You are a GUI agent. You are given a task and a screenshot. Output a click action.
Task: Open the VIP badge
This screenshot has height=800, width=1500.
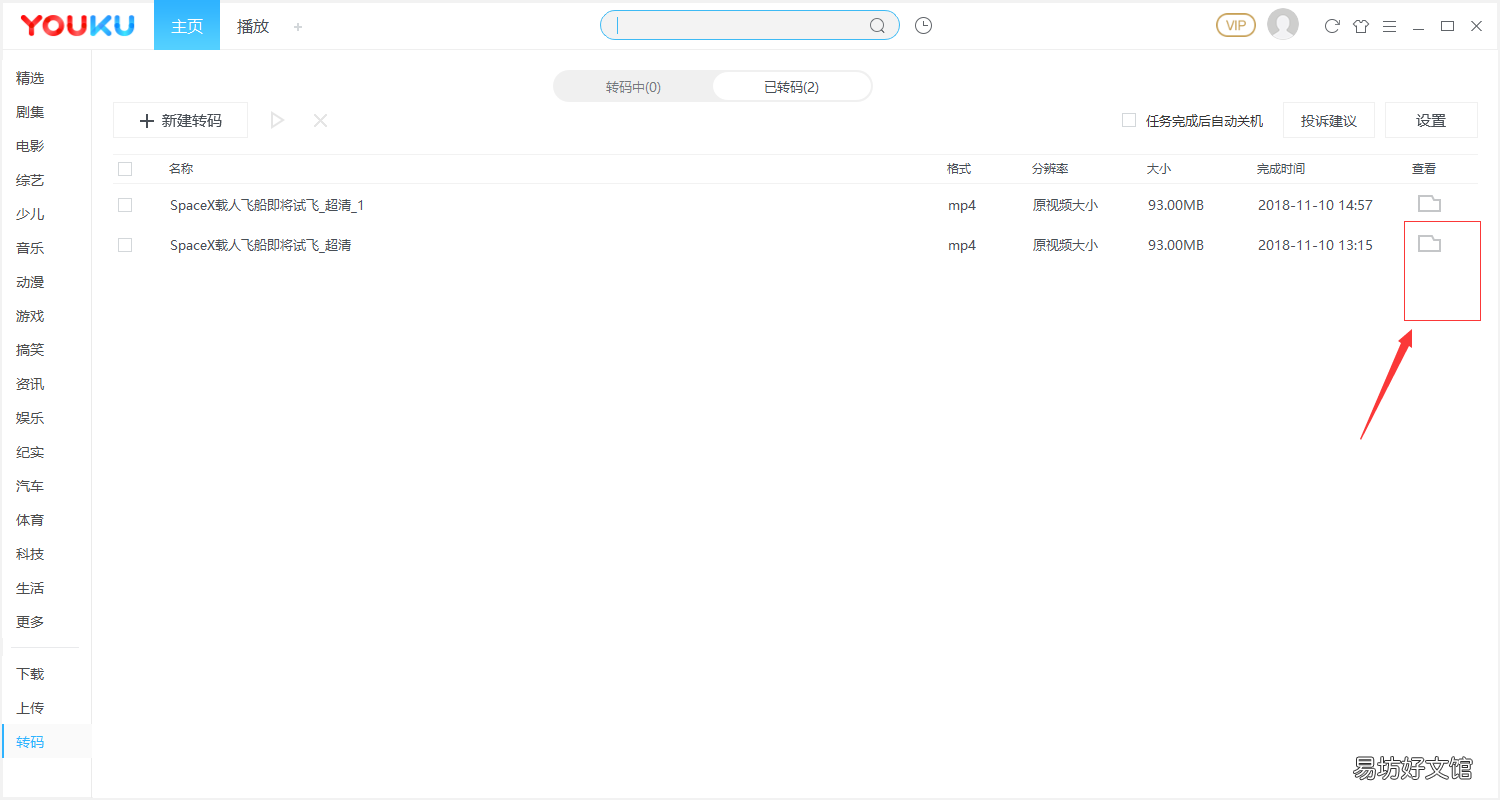(x=1236, y=25)
